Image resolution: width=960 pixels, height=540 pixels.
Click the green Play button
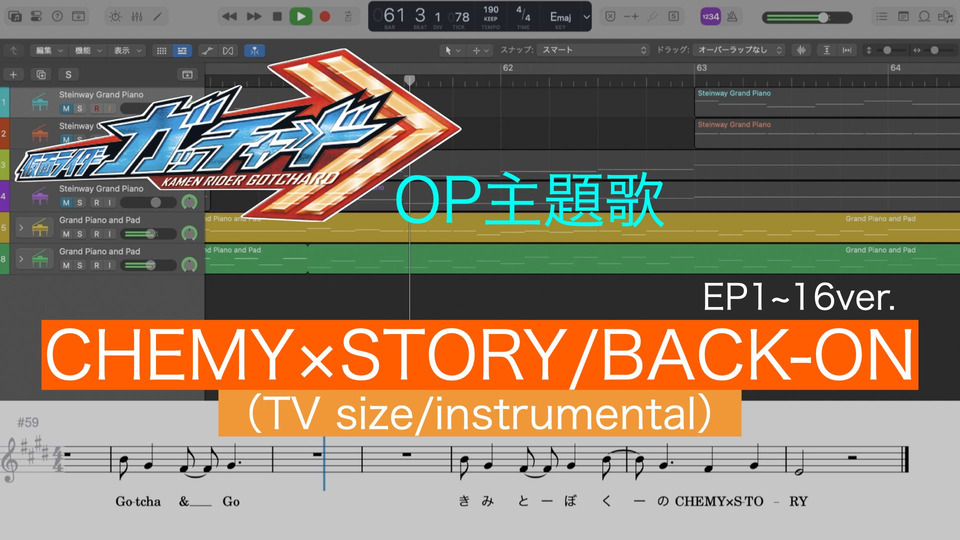301,17
